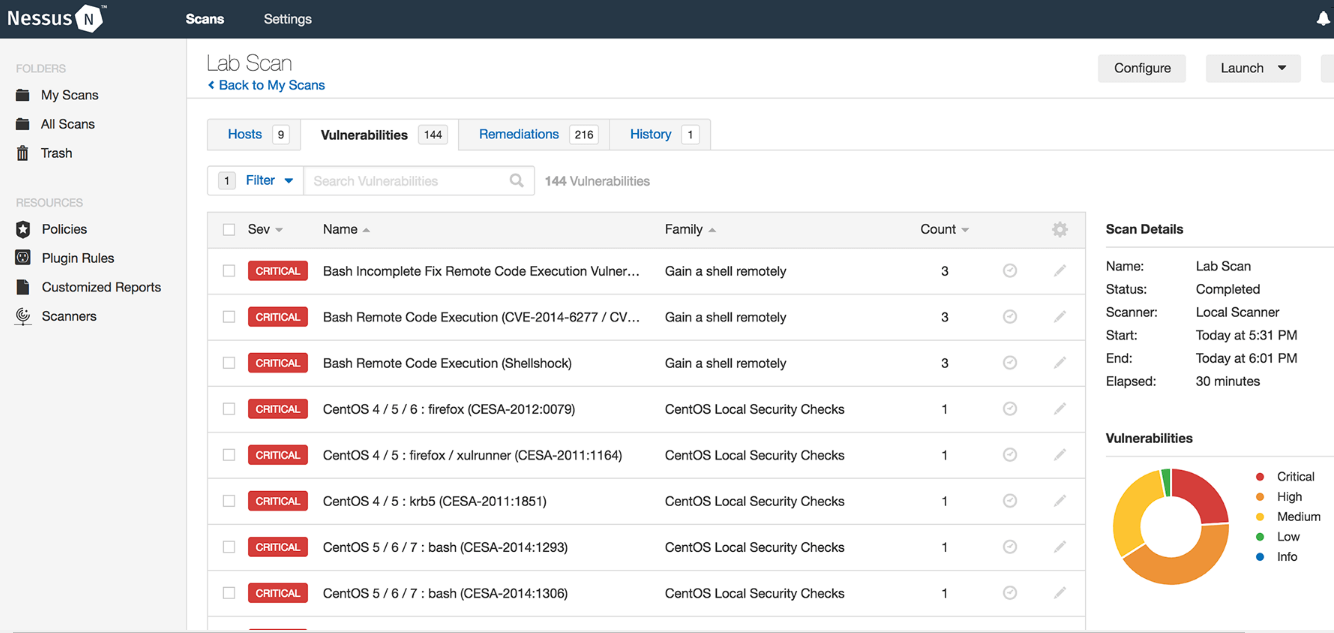Click the My Scans folder icon

click(x=23, y=95)
